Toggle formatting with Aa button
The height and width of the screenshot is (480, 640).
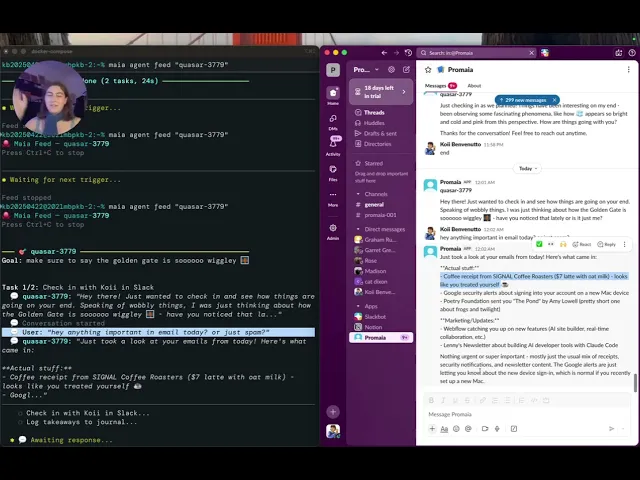coord(444,429)
